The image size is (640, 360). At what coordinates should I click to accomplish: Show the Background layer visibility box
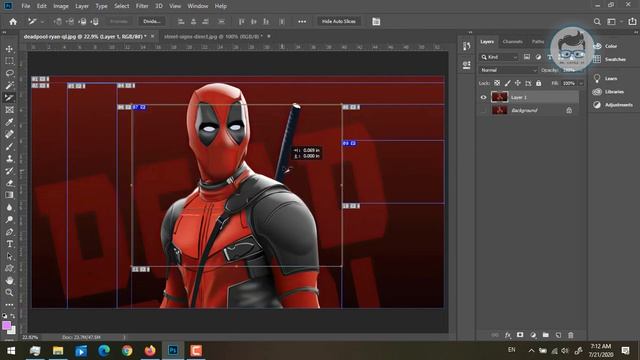[x=483, y=110]
